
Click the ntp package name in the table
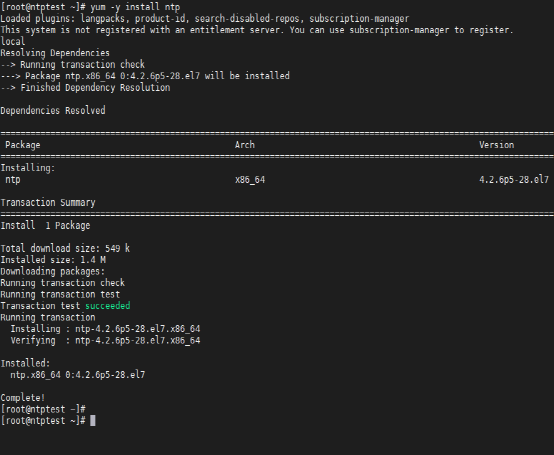click(x=13, y=179)
